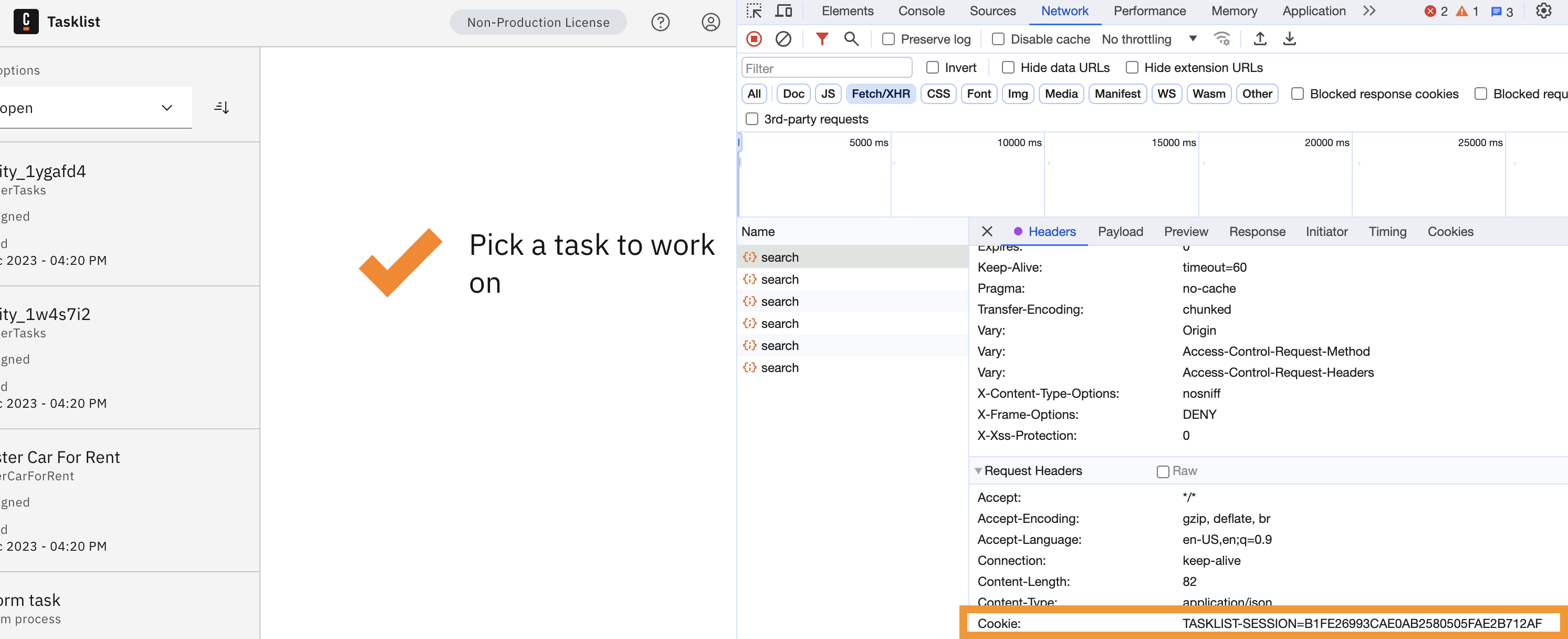Open DevTools settings gear
This screenshot has height=639, width=1568.
[x=1544, y=11]
